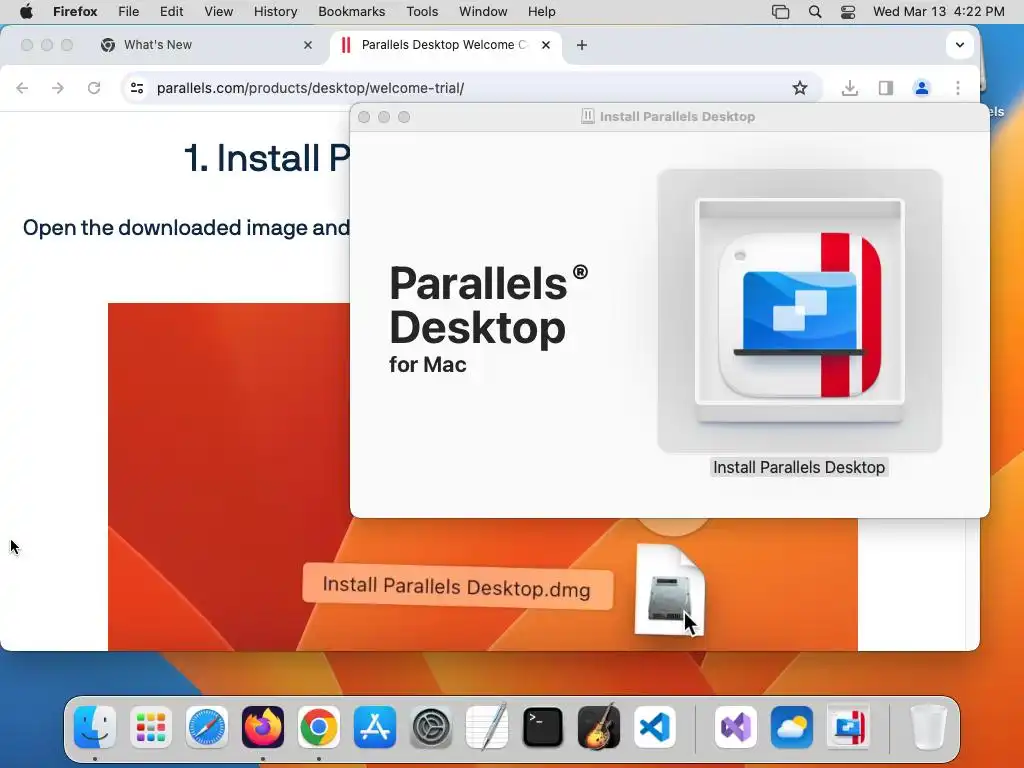Open Control Center in menu bar

coord(848,11)
